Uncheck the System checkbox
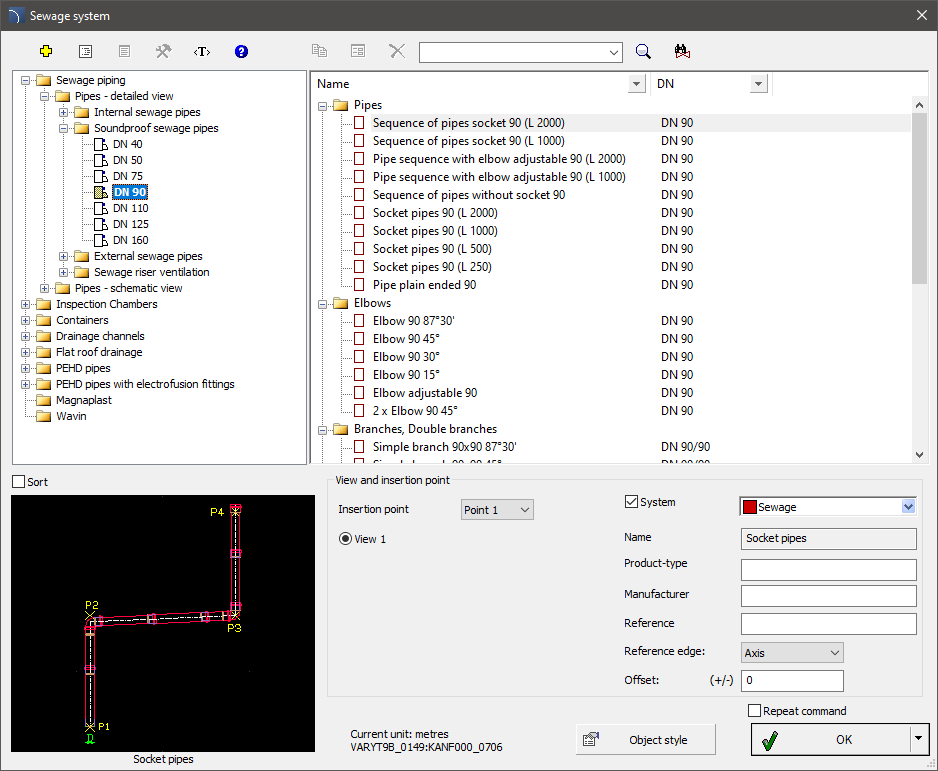938x771 pixels. 631,502
